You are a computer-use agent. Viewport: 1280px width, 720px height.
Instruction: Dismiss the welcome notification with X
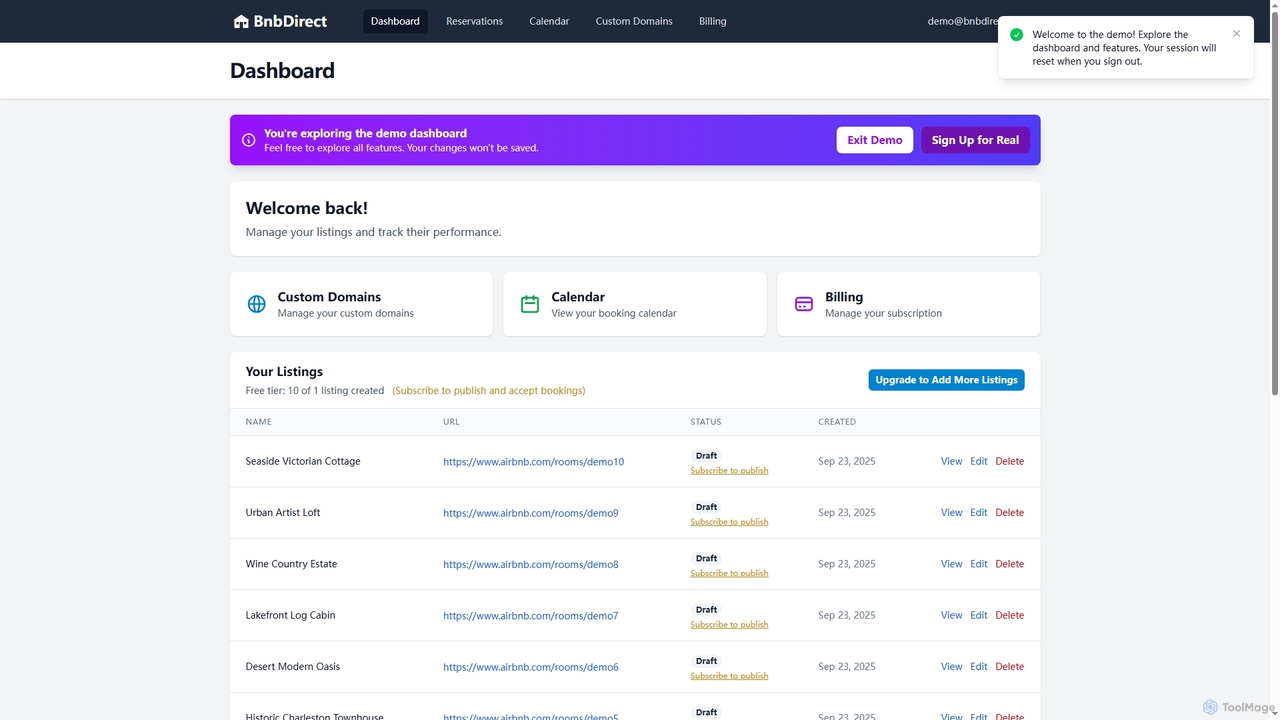pyautogui.click(x=1237, y=33)
